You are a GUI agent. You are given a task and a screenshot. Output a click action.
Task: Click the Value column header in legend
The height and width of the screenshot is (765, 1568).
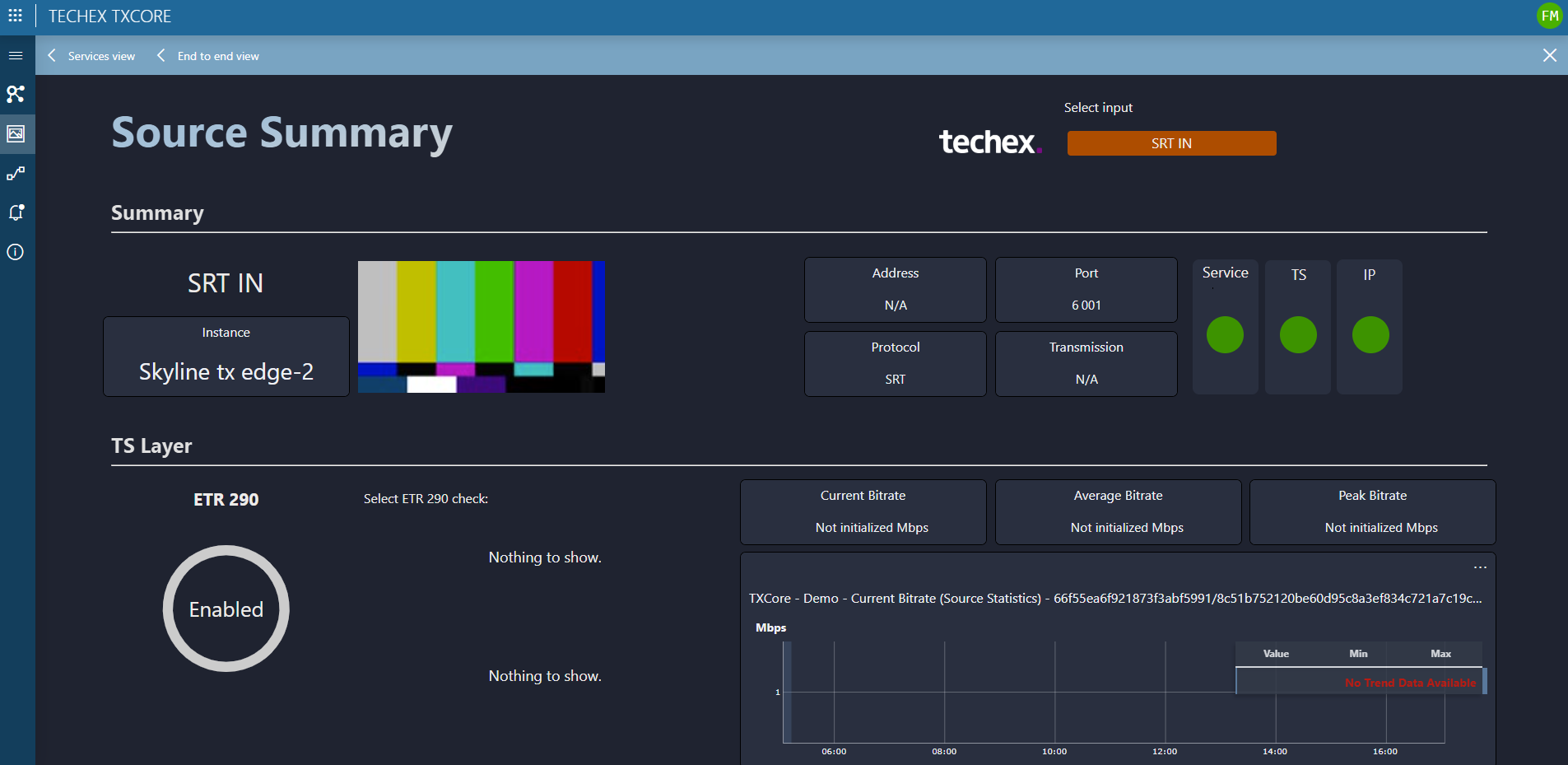pyautogui.click(x=1276, y=654)
